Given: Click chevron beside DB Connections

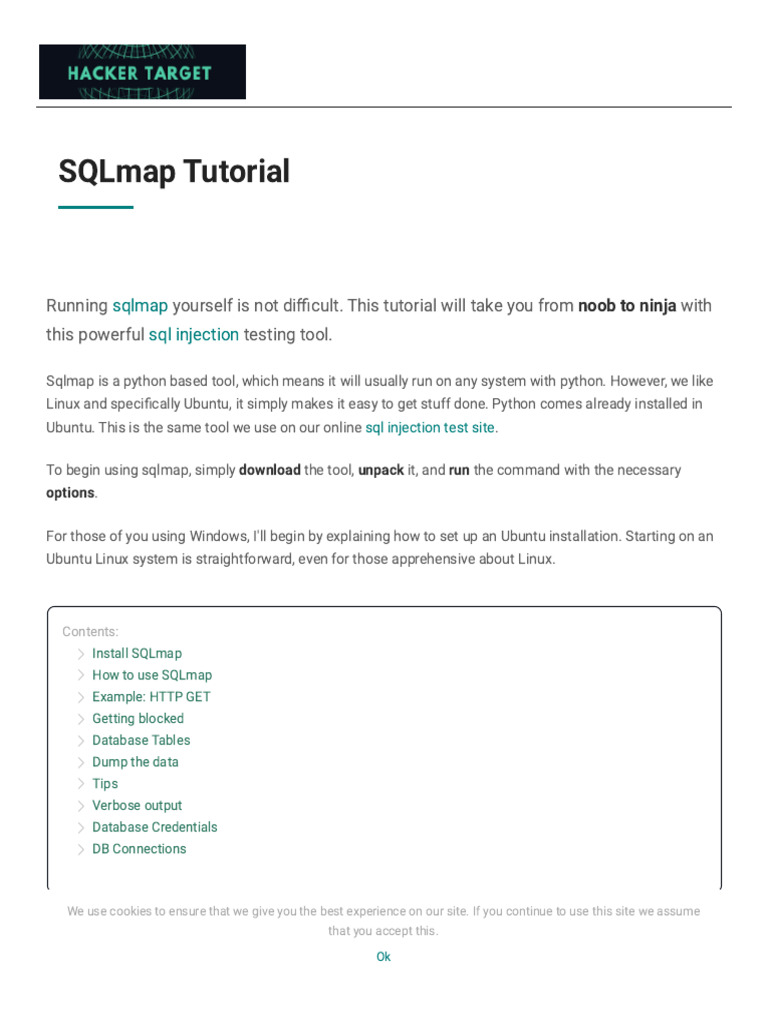Looking at the screenshot, I should 81,849.
